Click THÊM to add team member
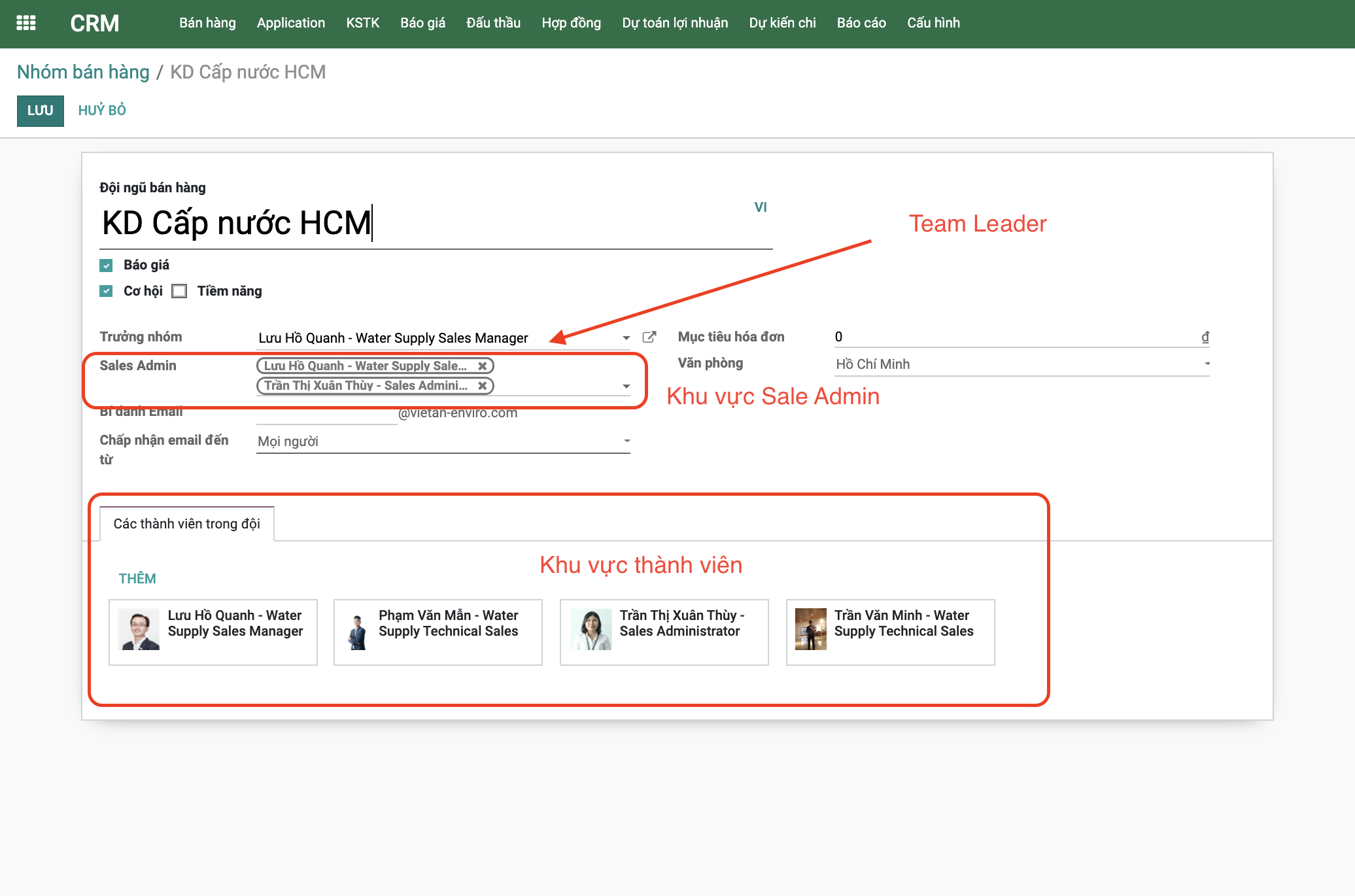Image resolution: width=1355 pixels, height=896 pixels. tap(137, 579)
